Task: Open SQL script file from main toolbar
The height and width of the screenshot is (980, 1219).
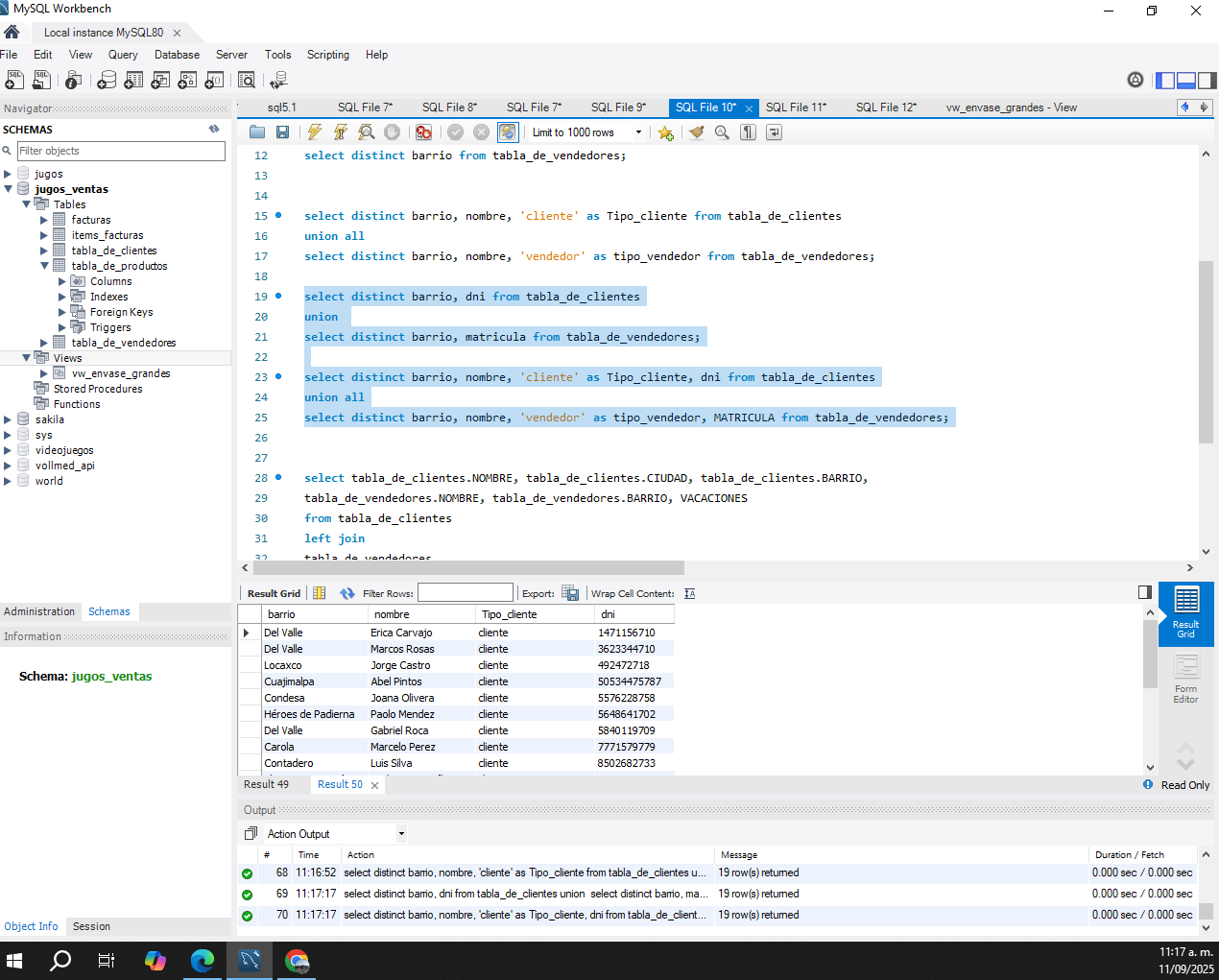Action: pos(42,80)
